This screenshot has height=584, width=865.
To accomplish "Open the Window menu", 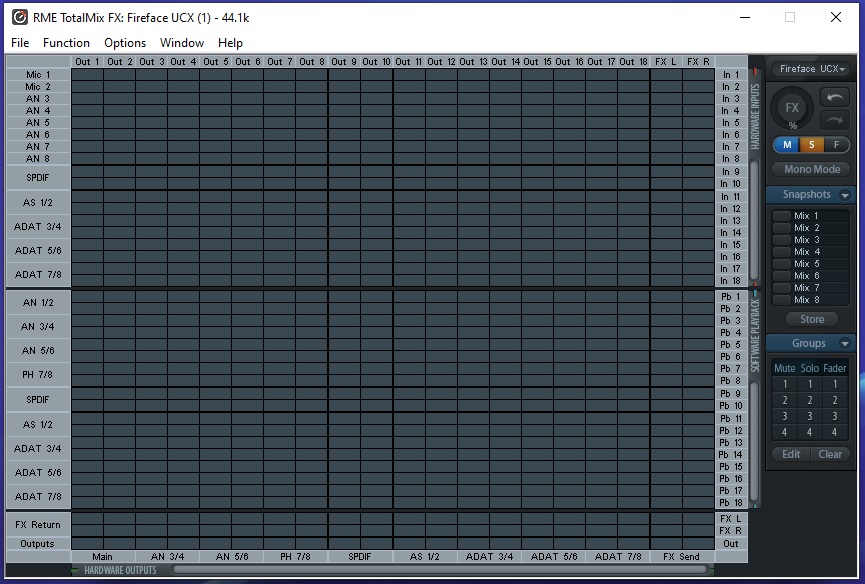I will pyautogui.click(x=182, y=42).
